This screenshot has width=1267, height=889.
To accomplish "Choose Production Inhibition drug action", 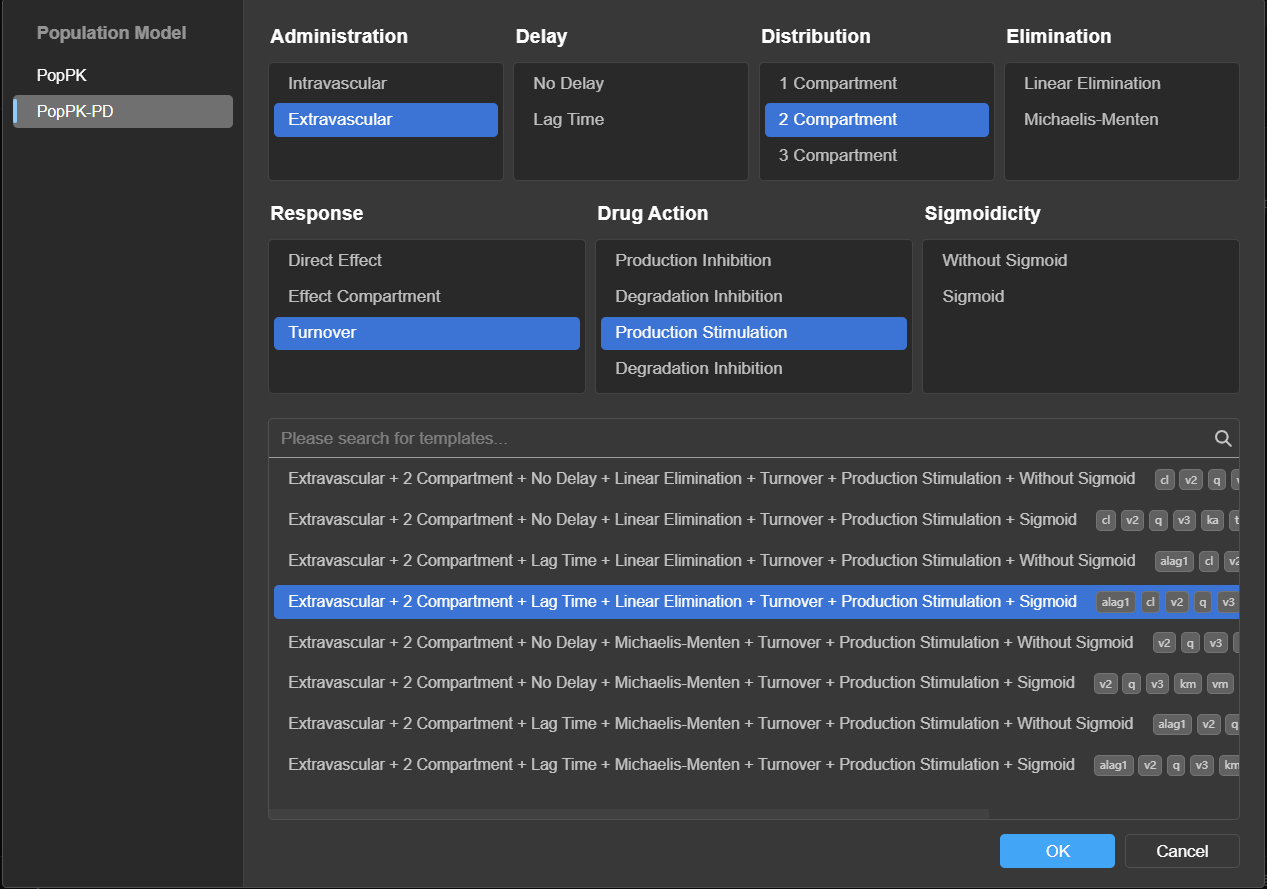I will (754, 260).
